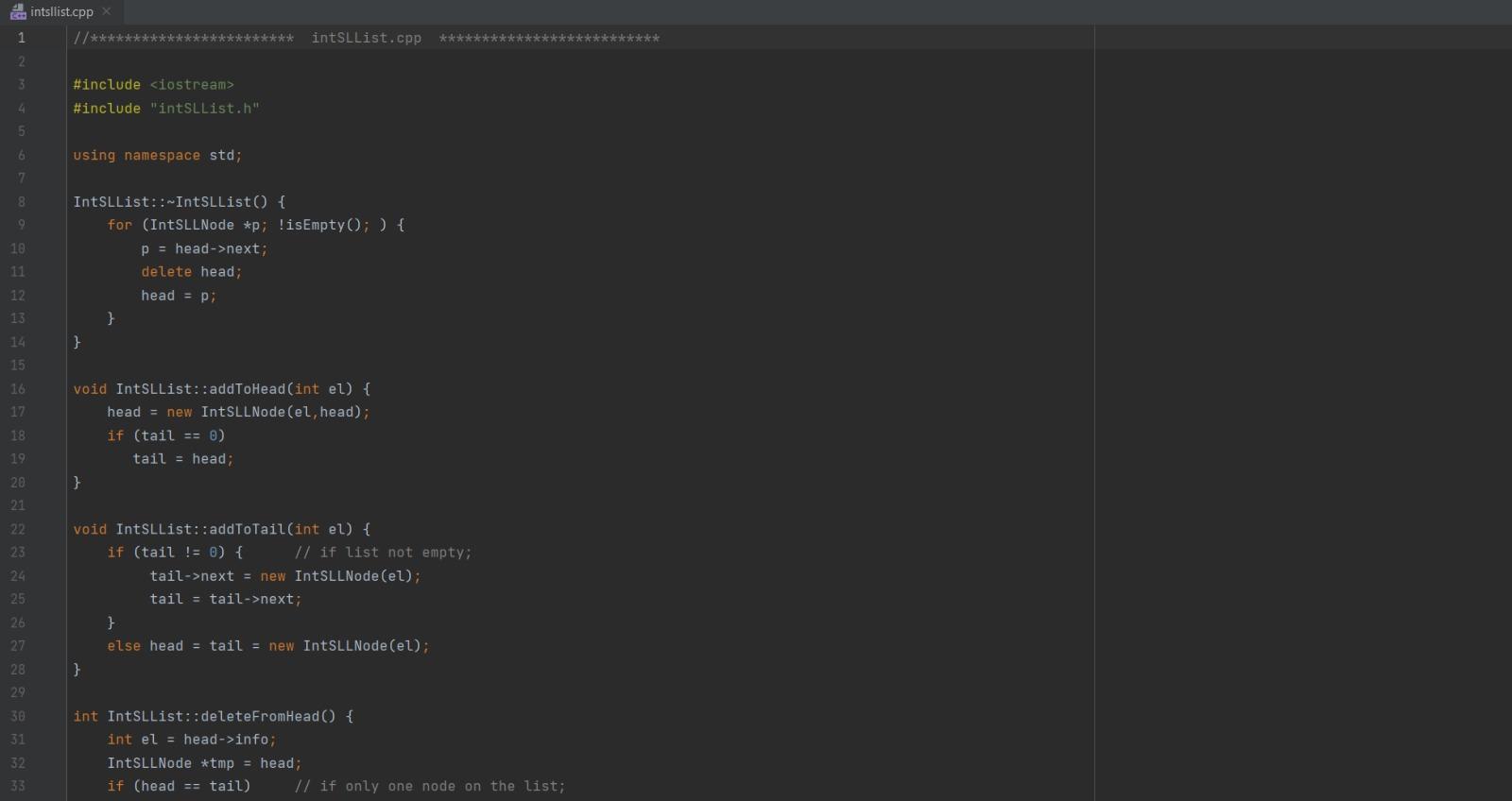
Task: Click the 'IntSLLNode *tmp = head;' statement
Action: pyautogui.click(x=204, y=763)
